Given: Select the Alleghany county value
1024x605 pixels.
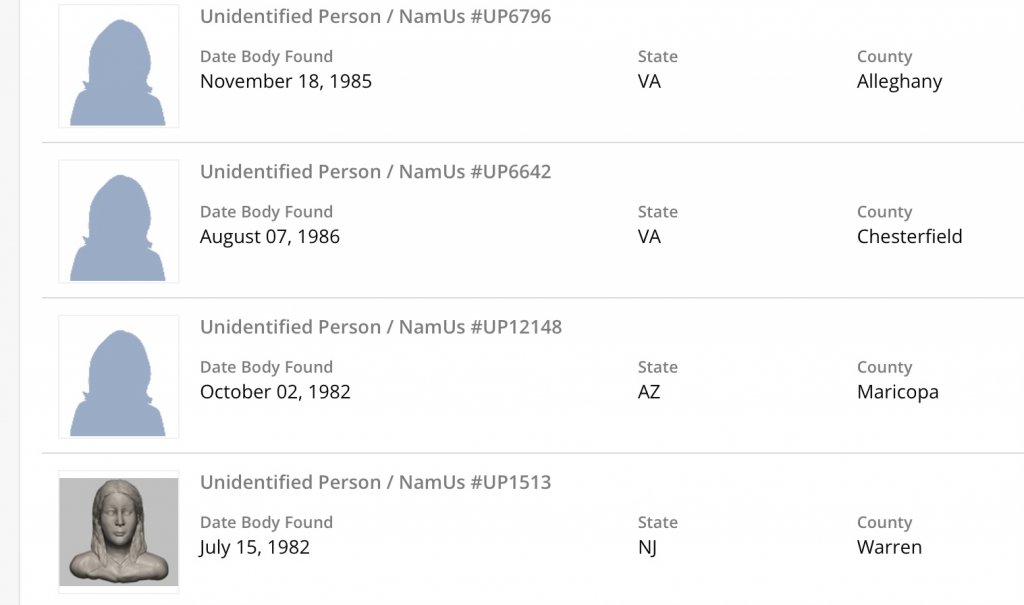Looking at the screenshot, I should (x=899, y=82).
